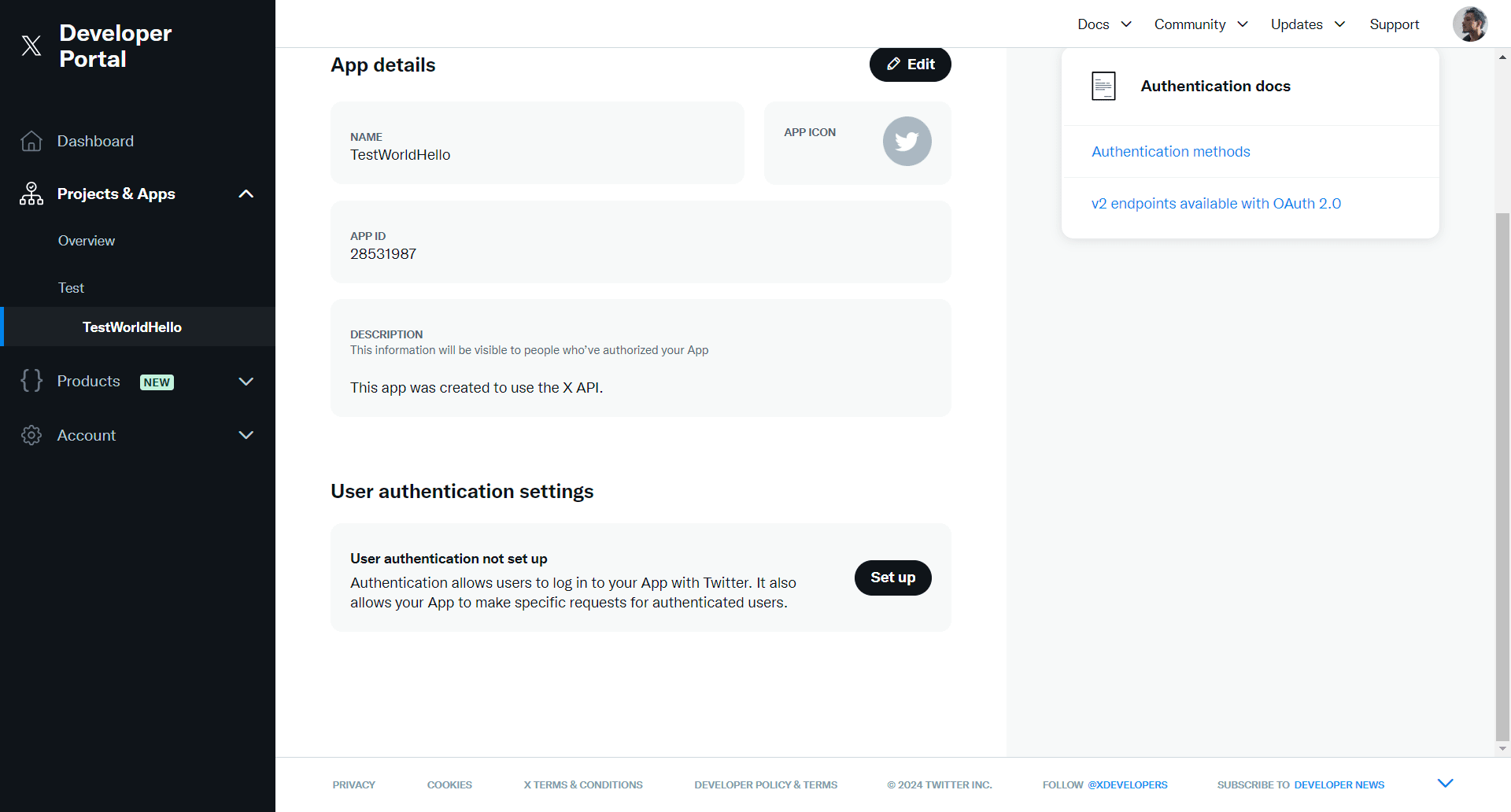Expand the Products section chevron
Screen dimensions: 1511x812
click(246, 382)
